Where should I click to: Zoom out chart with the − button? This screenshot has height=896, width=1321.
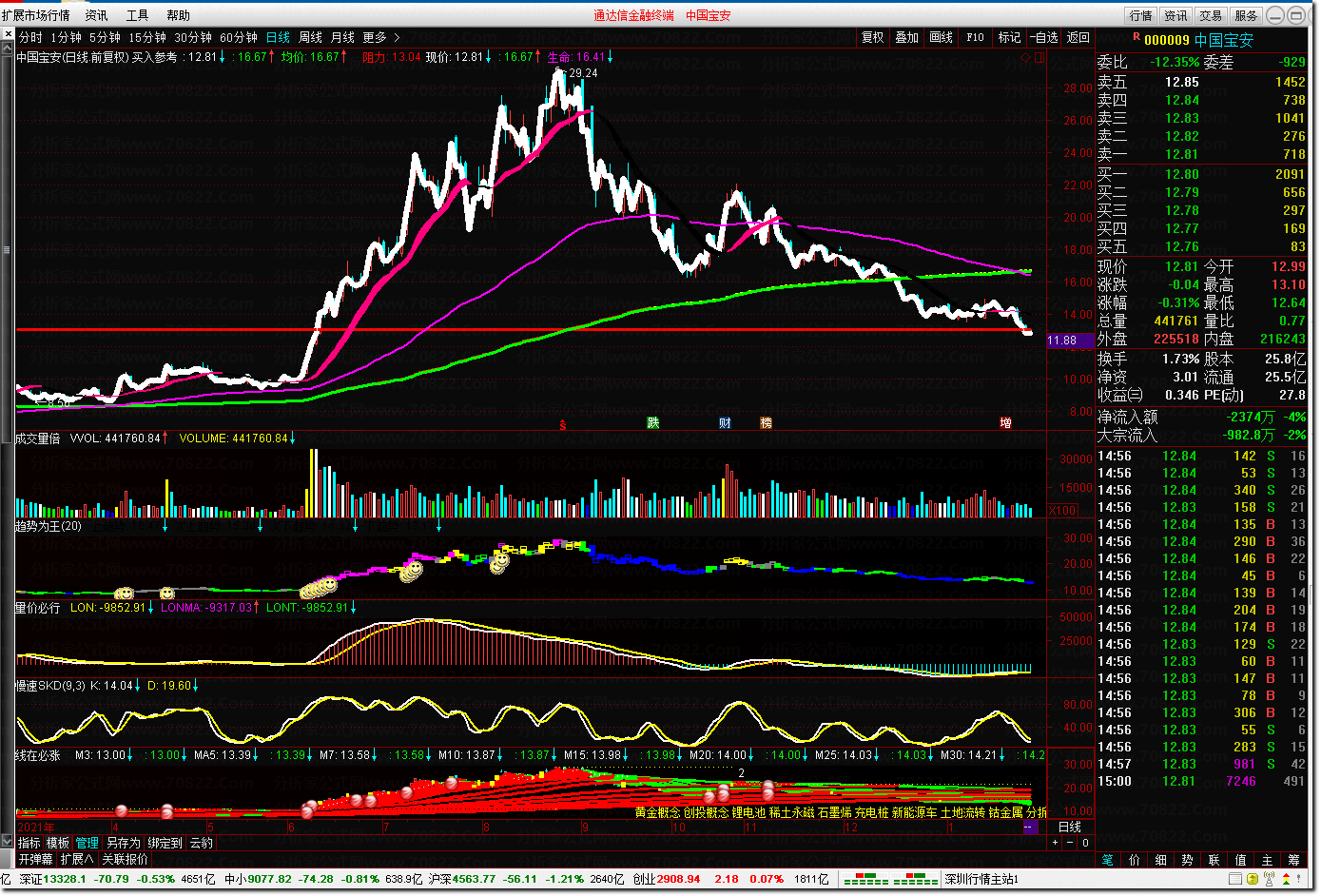(x=1071, y=843)
